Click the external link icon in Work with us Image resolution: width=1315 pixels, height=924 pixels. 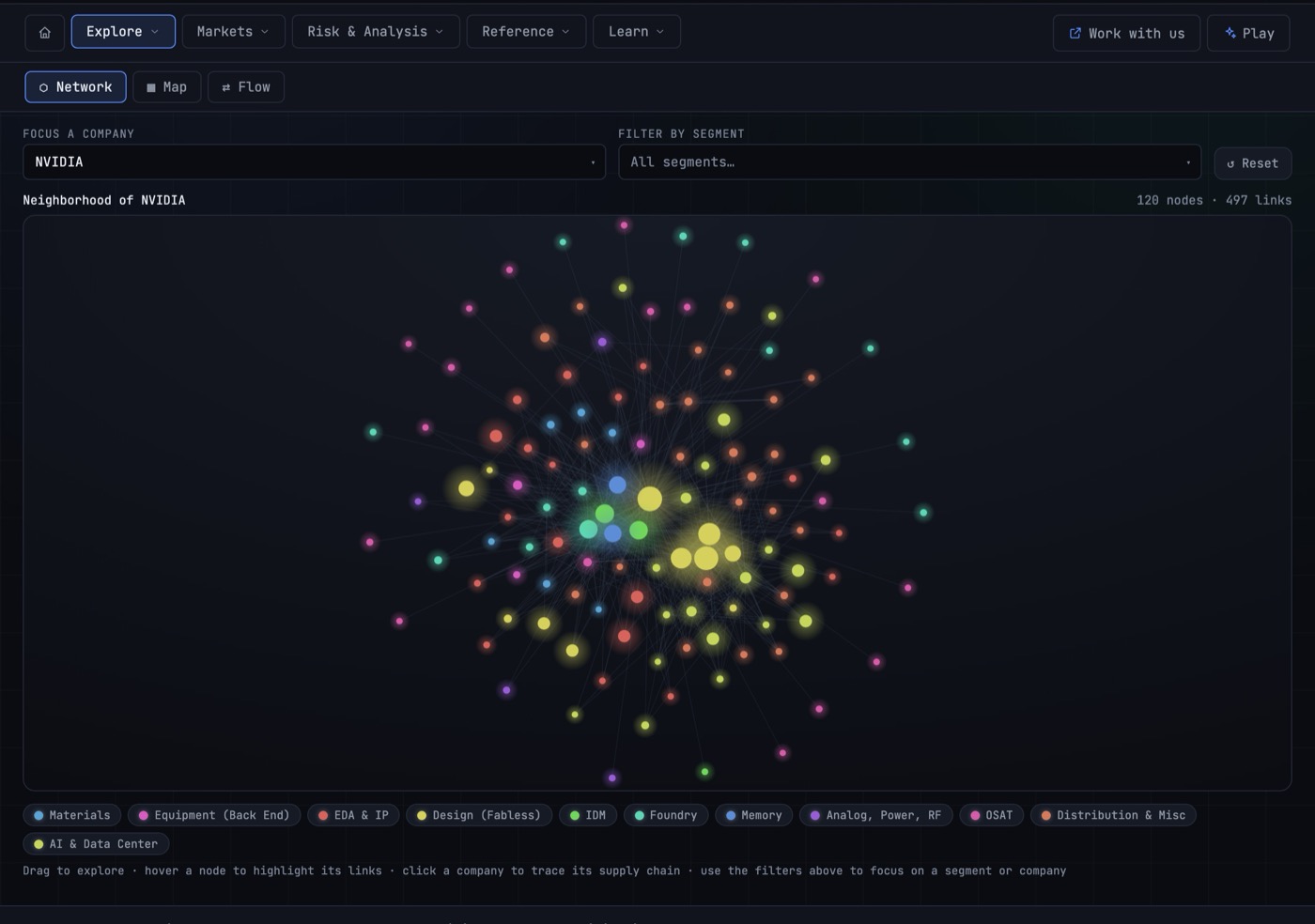point(1075,33)
